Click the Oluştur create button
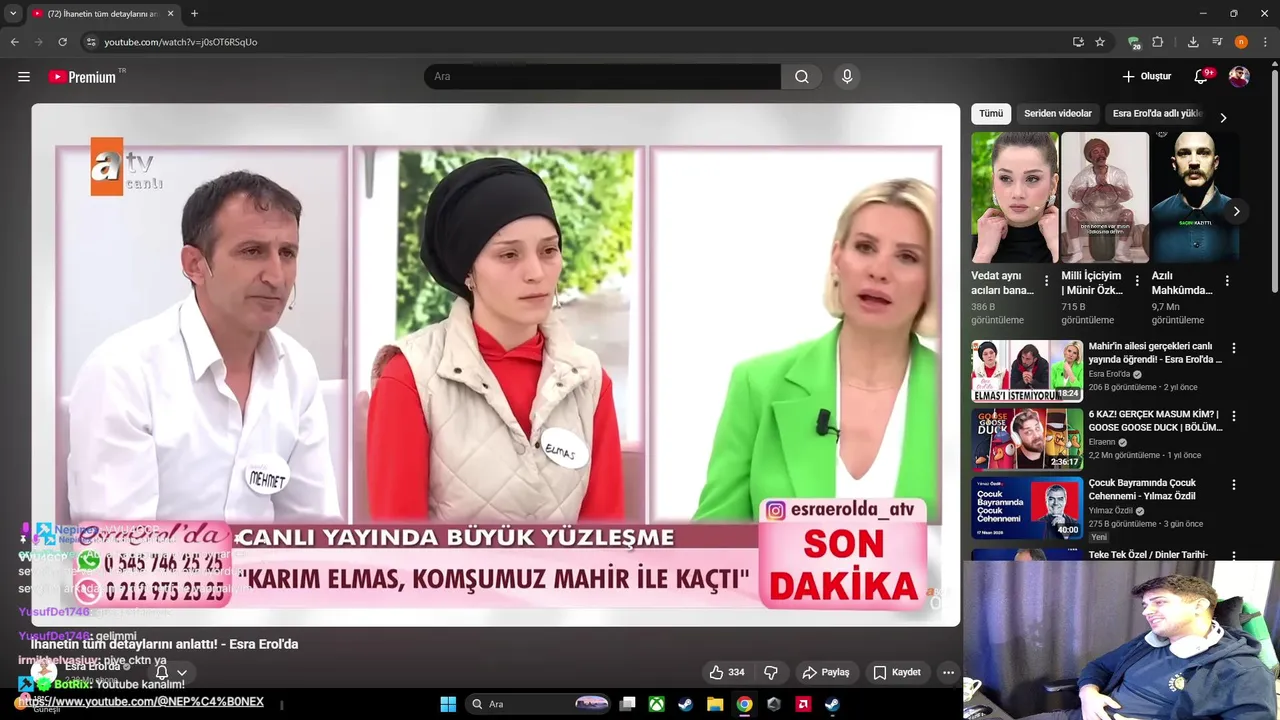1280x720 pixels. (x=1146, y=77)
